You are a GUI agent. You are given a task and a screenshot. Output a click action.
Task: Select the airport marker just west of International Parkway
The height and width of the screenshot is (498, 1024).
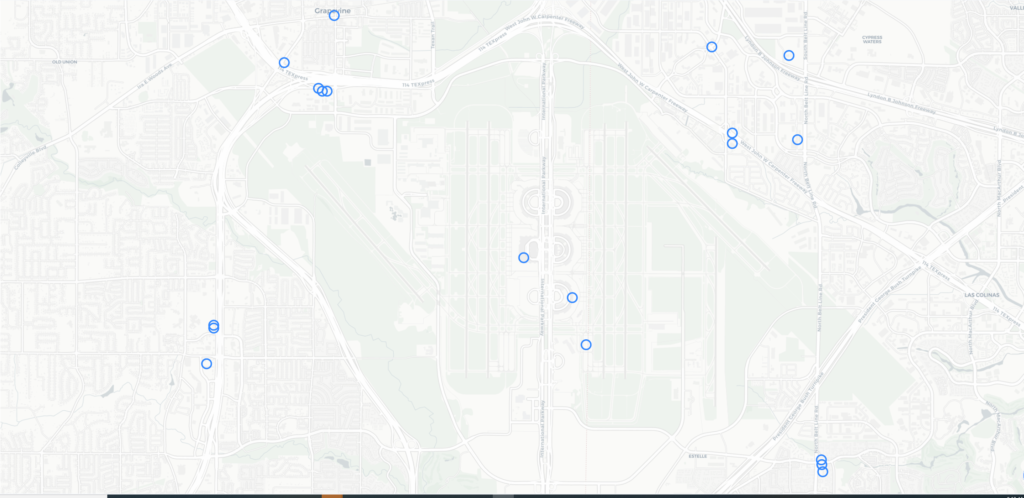[524, 258]
